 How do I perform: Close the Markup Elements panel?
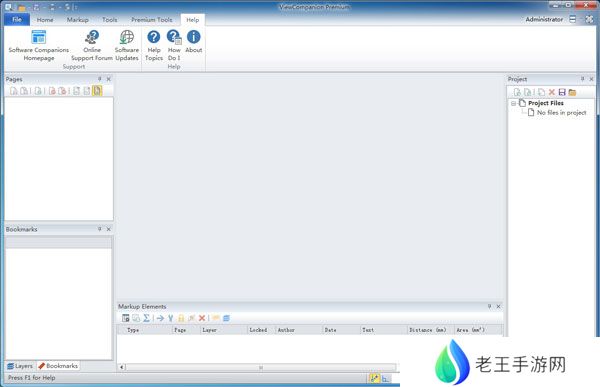(x=499, y=306)
